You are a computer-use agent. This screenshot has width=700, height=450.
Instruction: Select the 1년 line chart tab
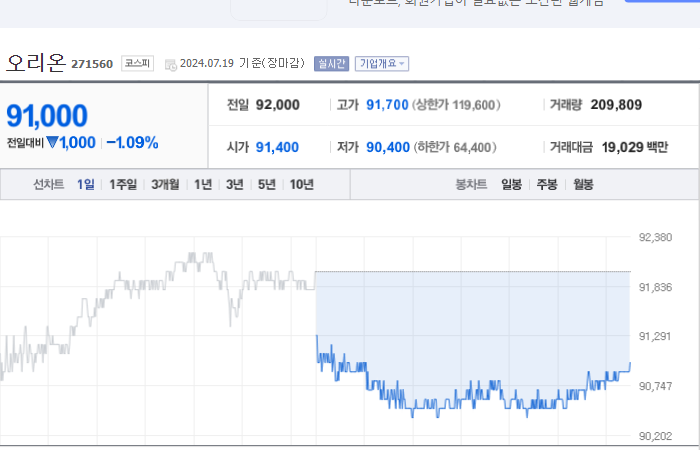[203, 184]
